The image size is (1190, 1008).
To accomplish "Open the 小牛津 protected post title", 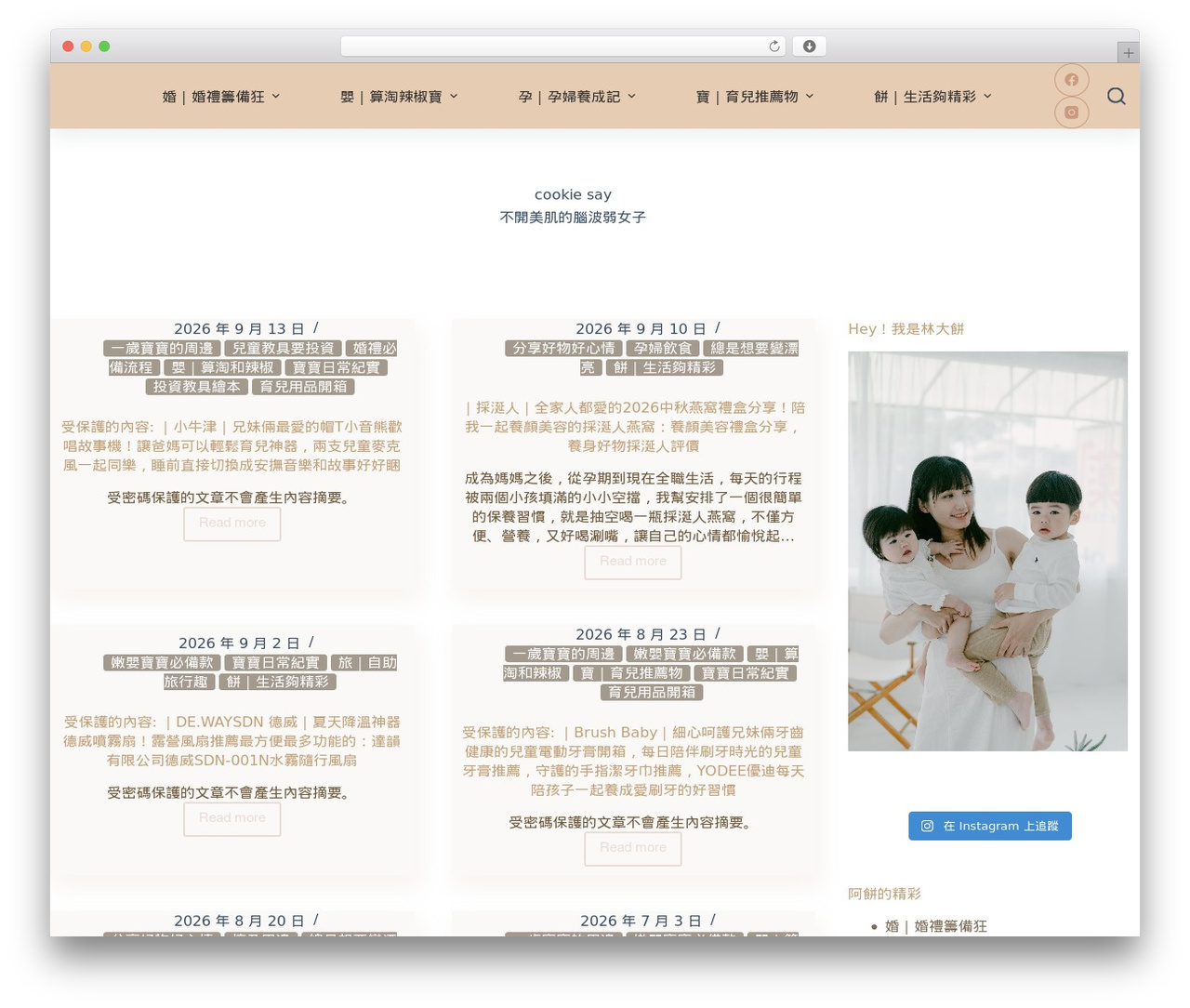I will pyautogui.click(x=232, y=446).
